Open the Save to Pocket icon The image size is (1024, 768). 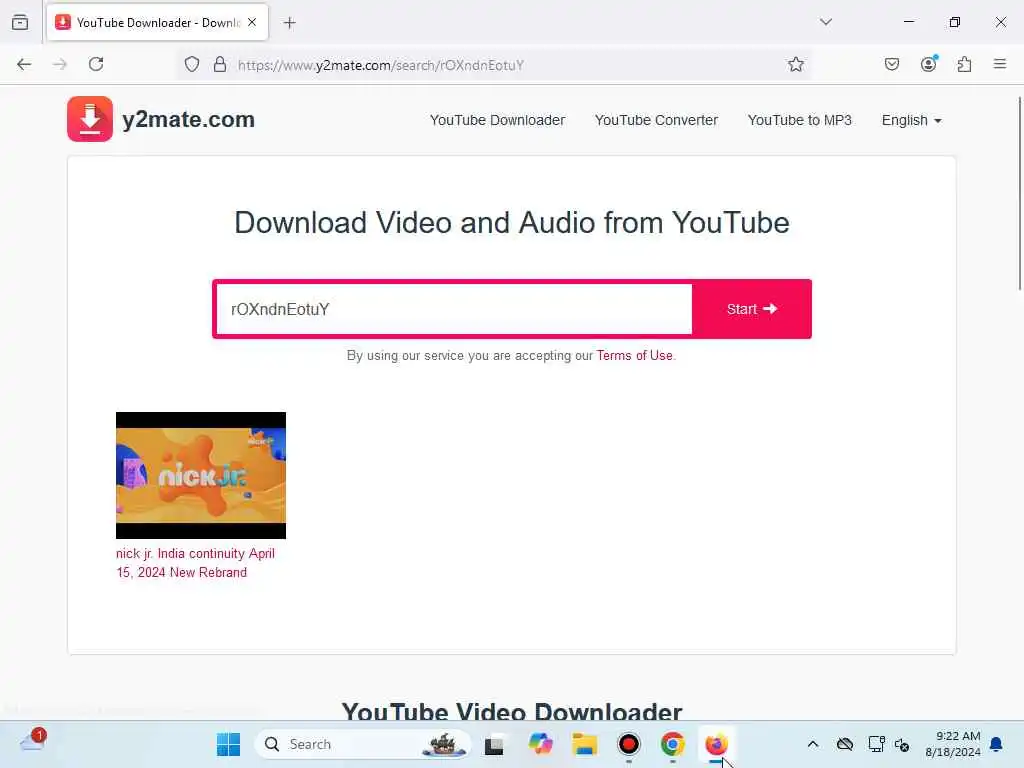(x=891, y=64)
